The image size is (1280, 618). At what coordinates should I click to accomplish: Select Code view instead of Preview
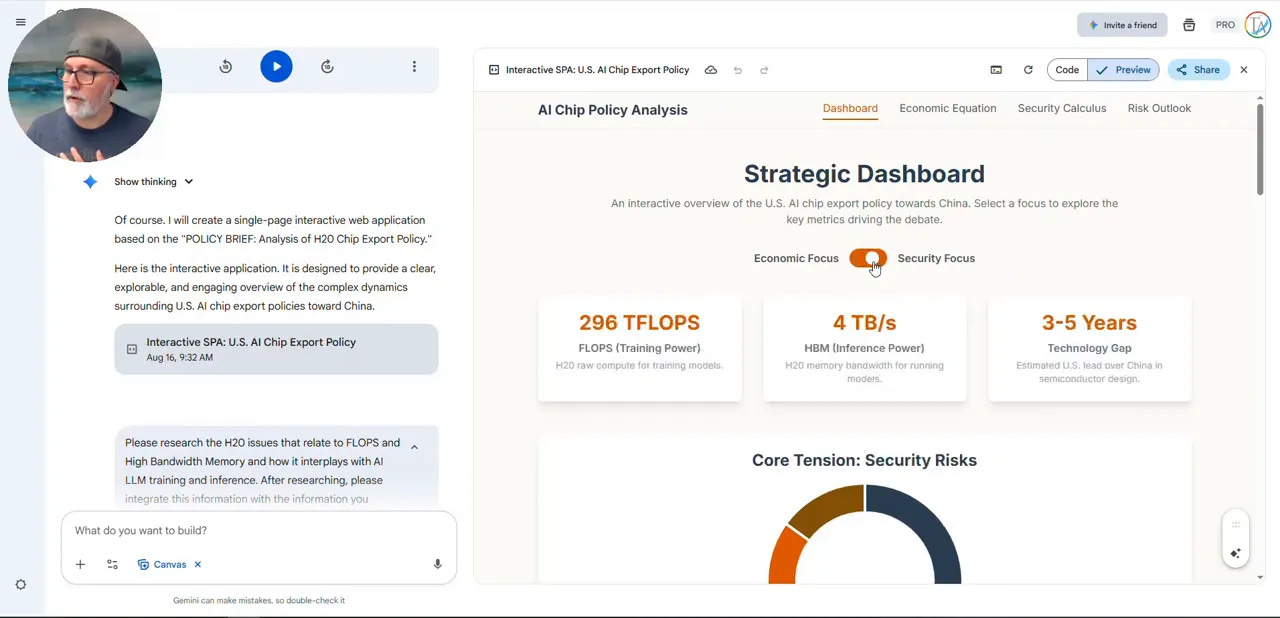[x=1066, y=70]
